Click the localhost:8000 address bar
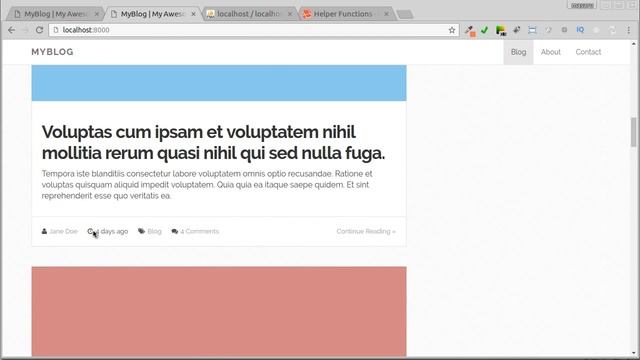This screenshot has height=360, width=640. coord(253,30)
